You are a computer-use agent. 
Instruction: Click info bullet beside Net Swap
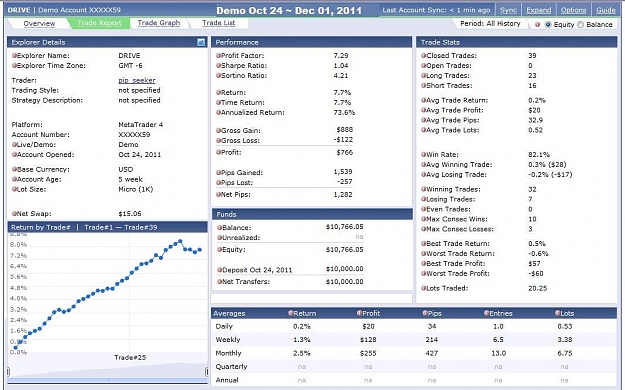pyautogui.click(x=14, y=214)
